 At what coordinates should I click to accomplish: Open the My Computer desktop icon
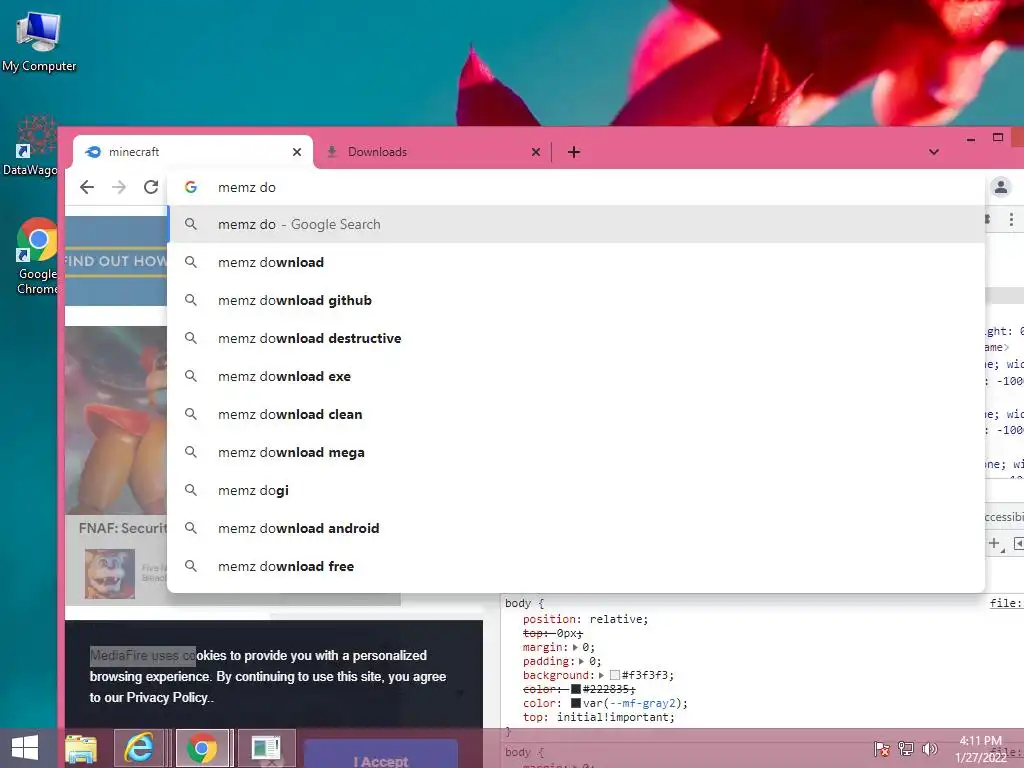39,41
